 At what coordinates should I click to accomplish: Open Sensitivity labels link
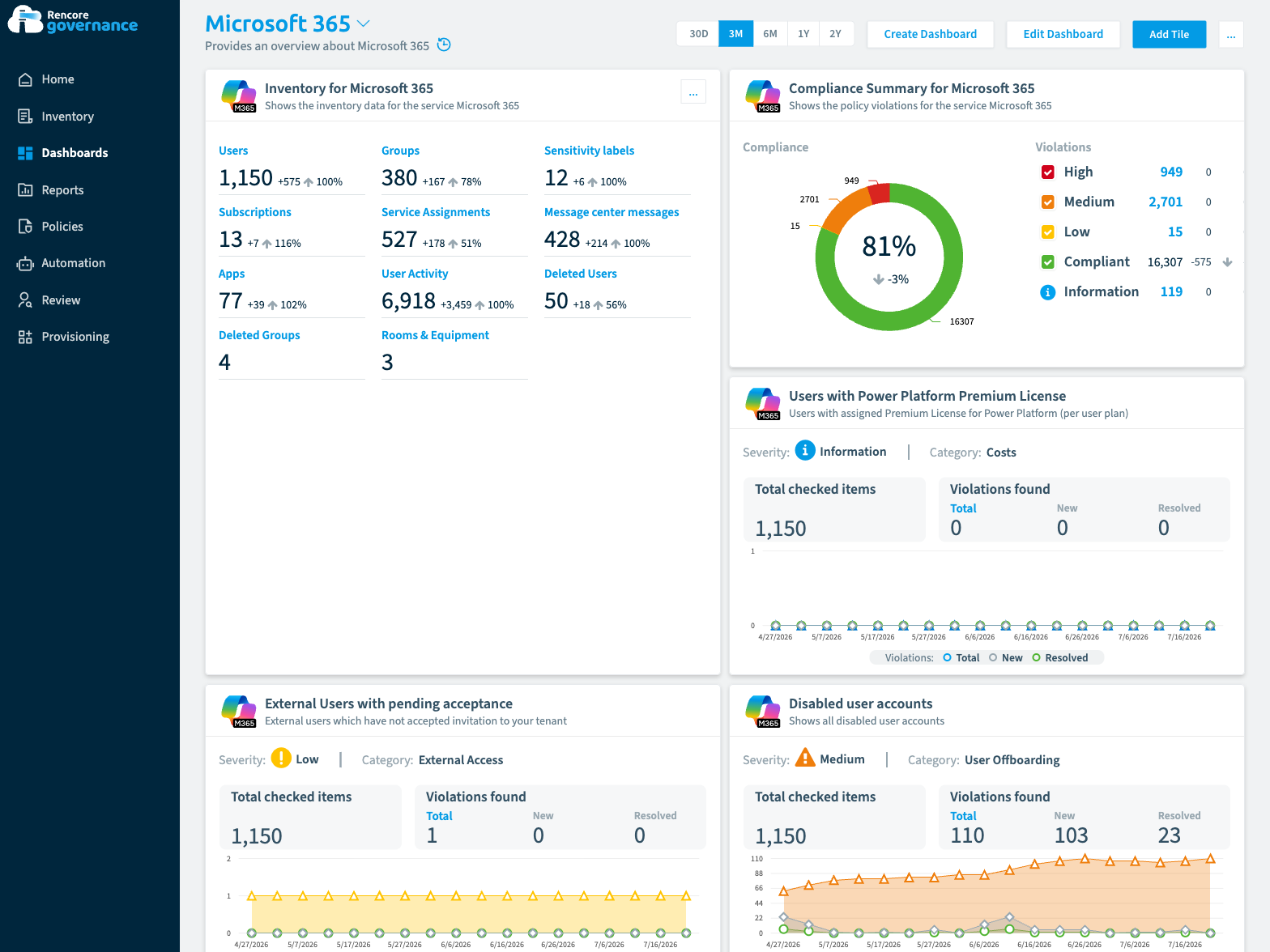click(589, 151)
